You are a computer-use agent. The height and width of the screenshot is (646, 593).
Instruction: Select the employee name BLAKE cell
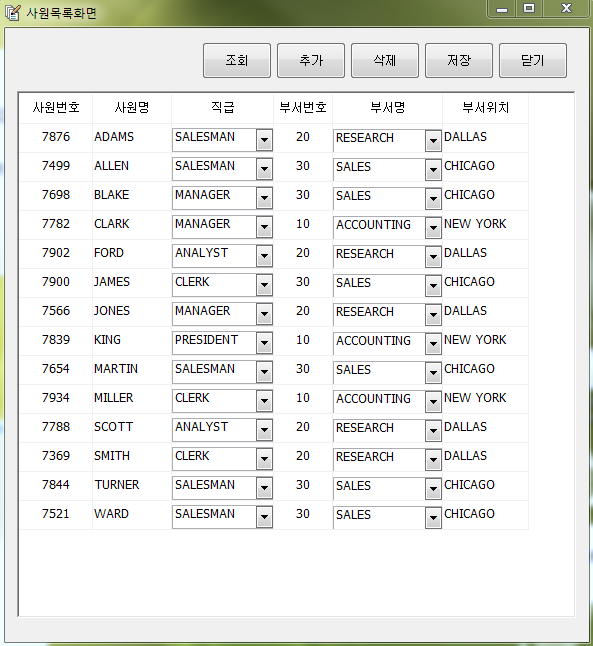click(132, 195)
